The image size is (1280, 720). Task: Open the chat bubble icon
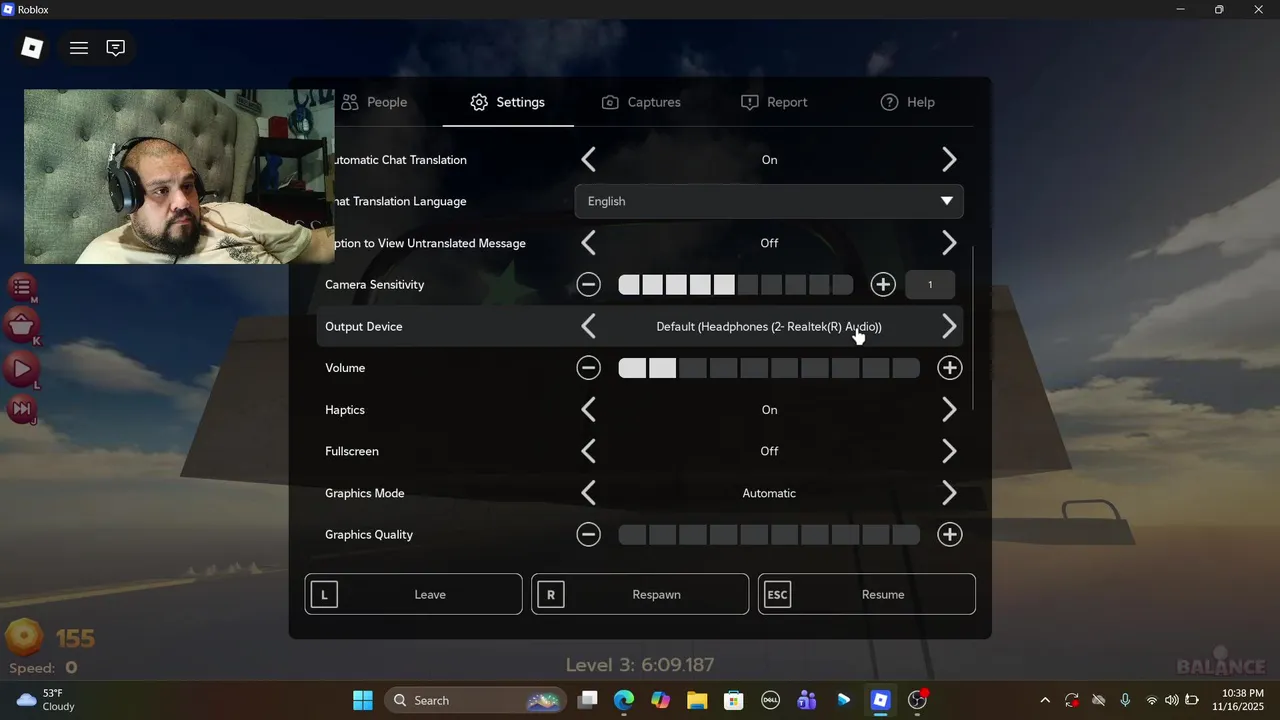pos(116,48)
